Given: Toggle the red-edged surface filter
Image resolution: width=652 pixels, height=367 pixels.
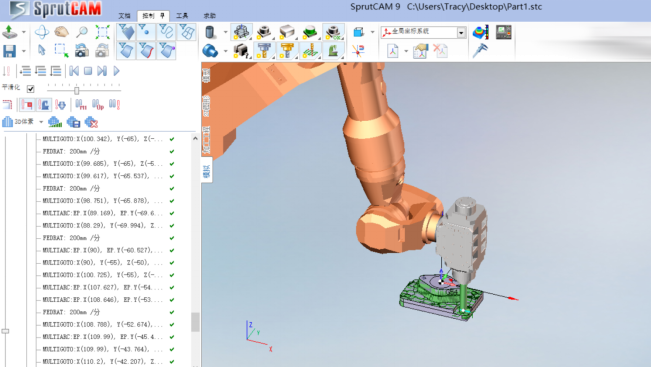Looking at the screenshot, I should pos(146,51).
